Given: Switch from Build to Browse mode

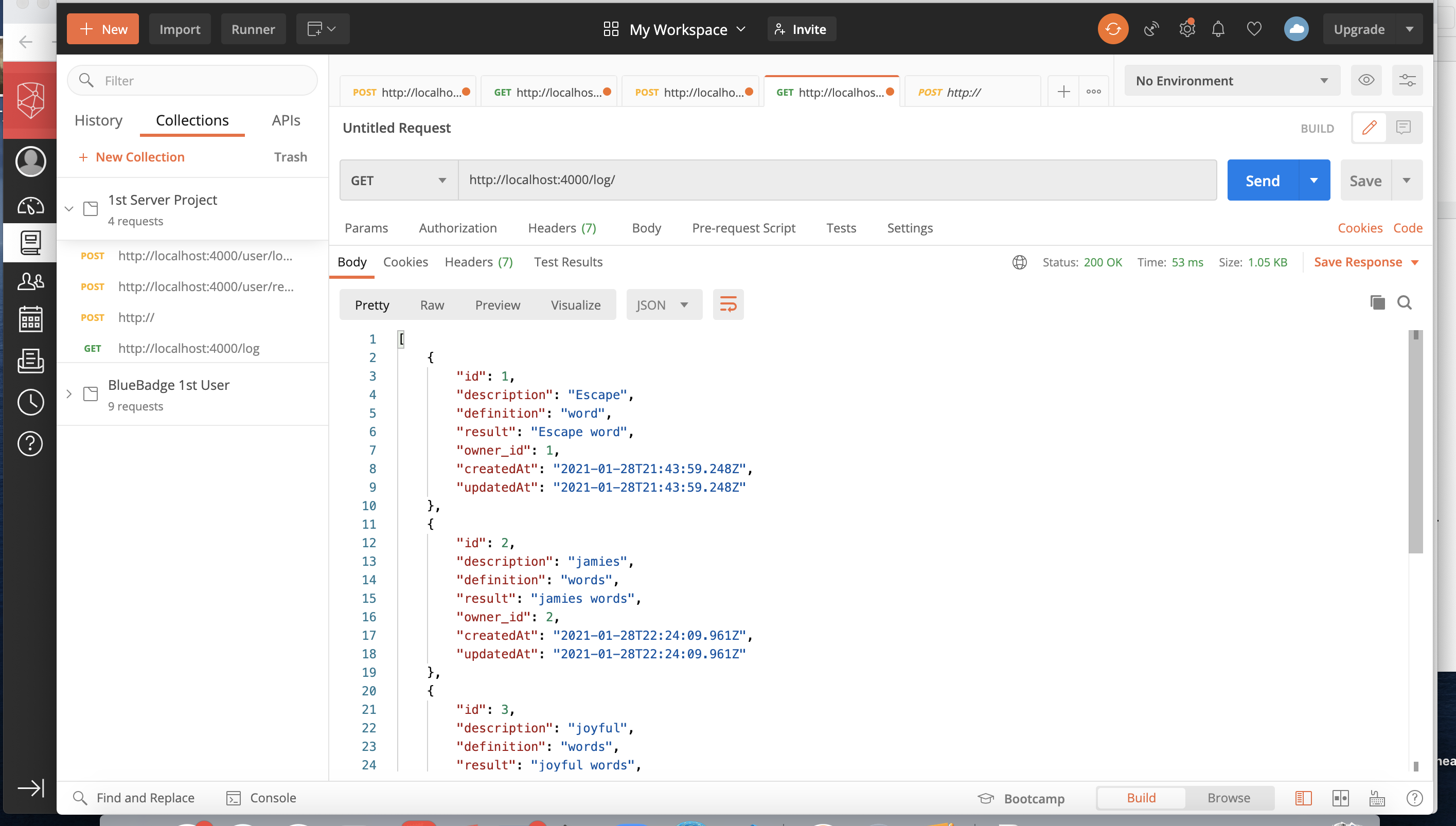Looking at the screenshot, I should click(1228, 798).
